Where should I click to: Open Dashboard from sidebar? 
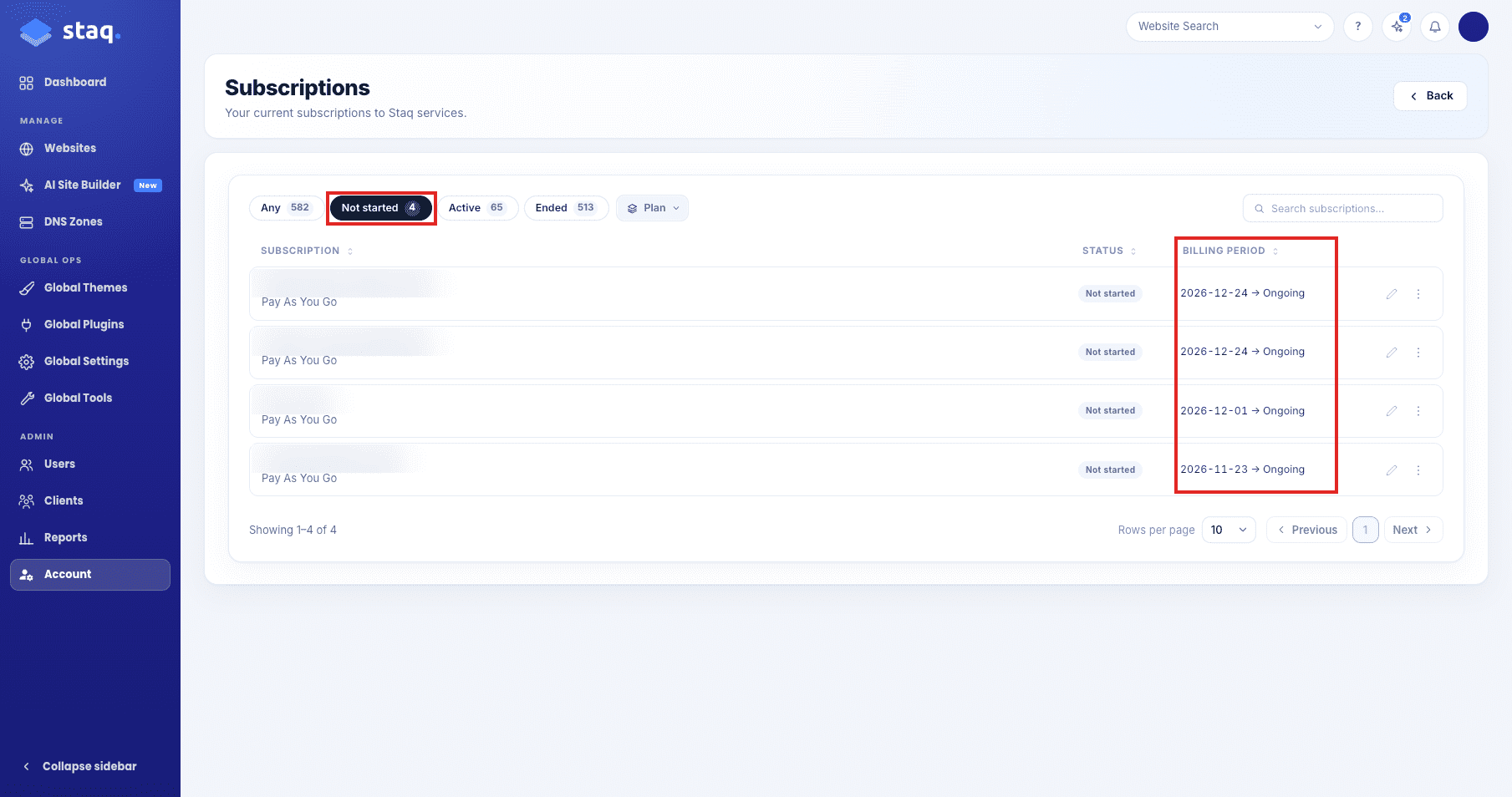[90, 82]
